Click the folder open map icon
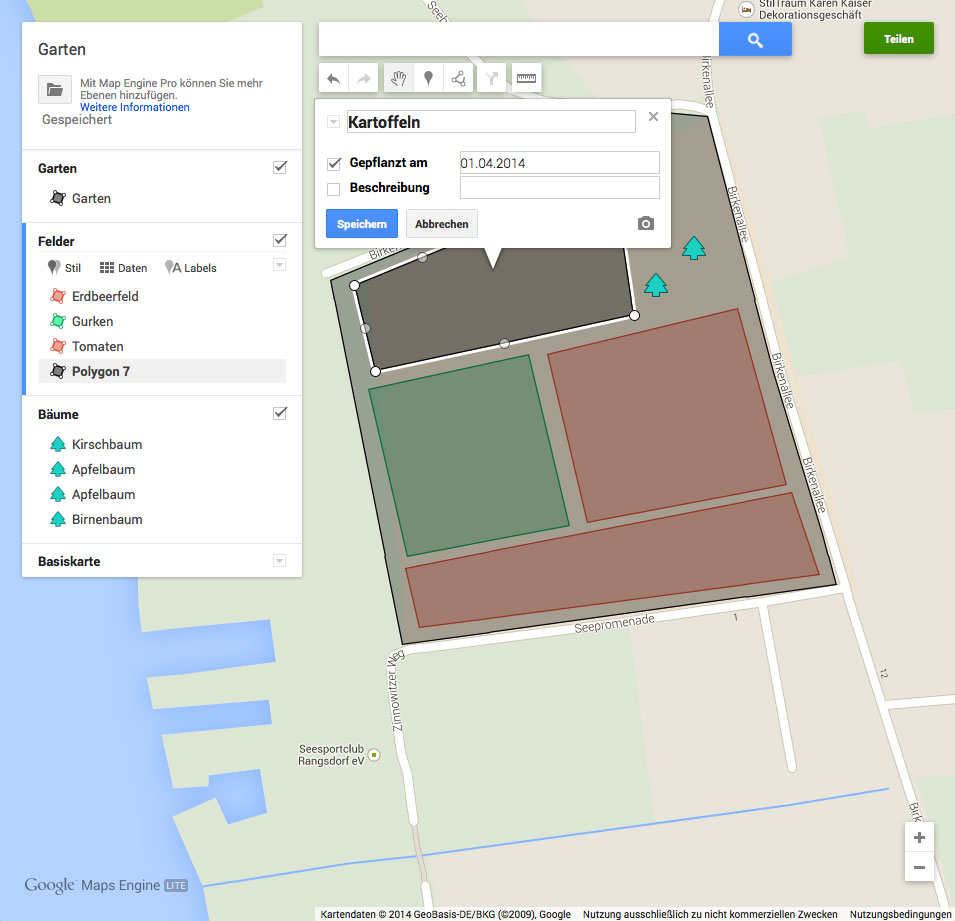 point(54,89)
